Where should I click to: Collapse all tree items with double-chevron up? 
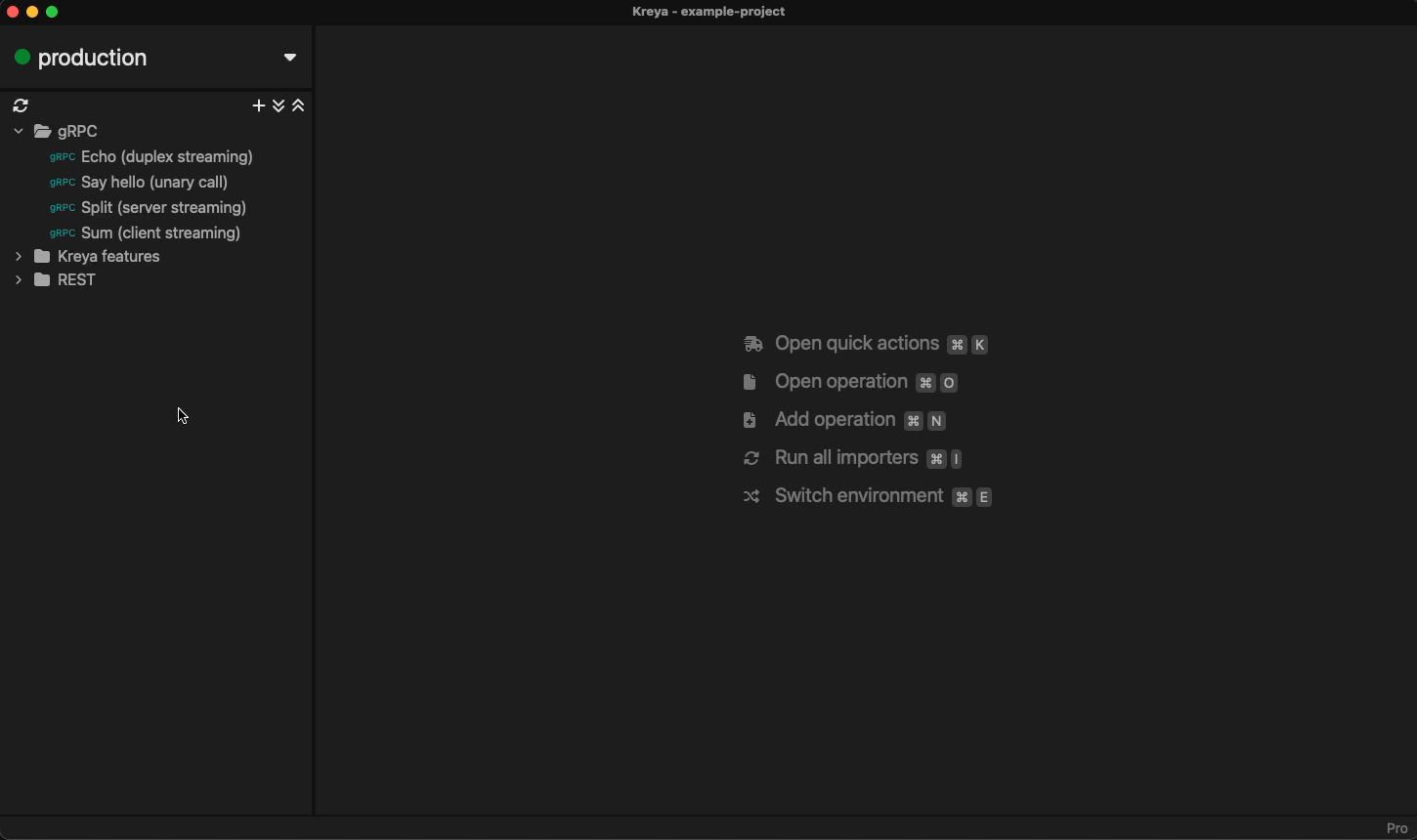pos(299,105)
